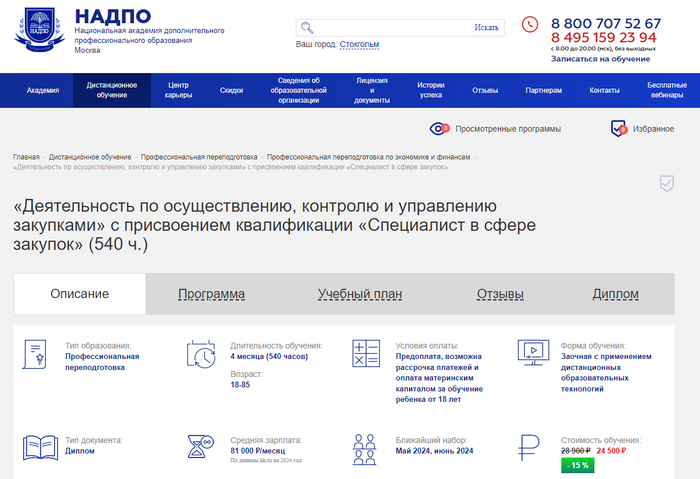Click the calendar clock duration icon
This screenshot has height=479, width=700.
201,354
